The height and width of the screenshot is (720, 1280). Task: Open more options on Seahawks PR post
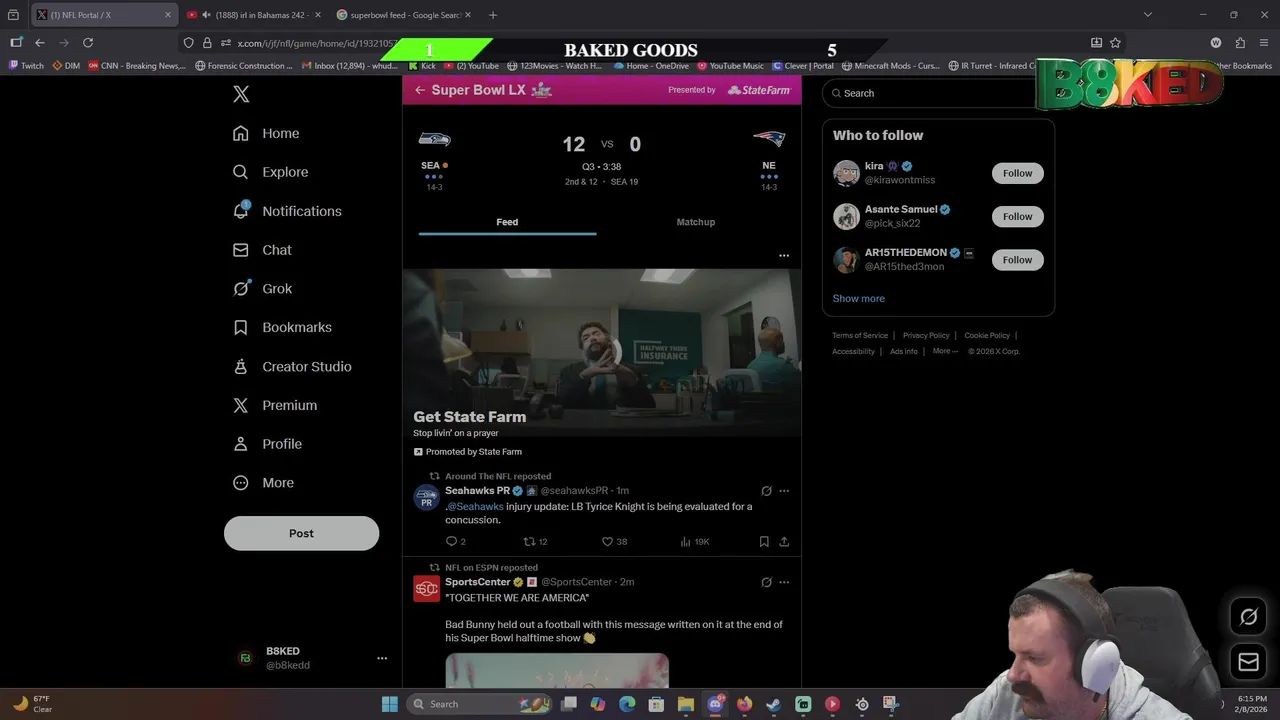pos(784,491)
